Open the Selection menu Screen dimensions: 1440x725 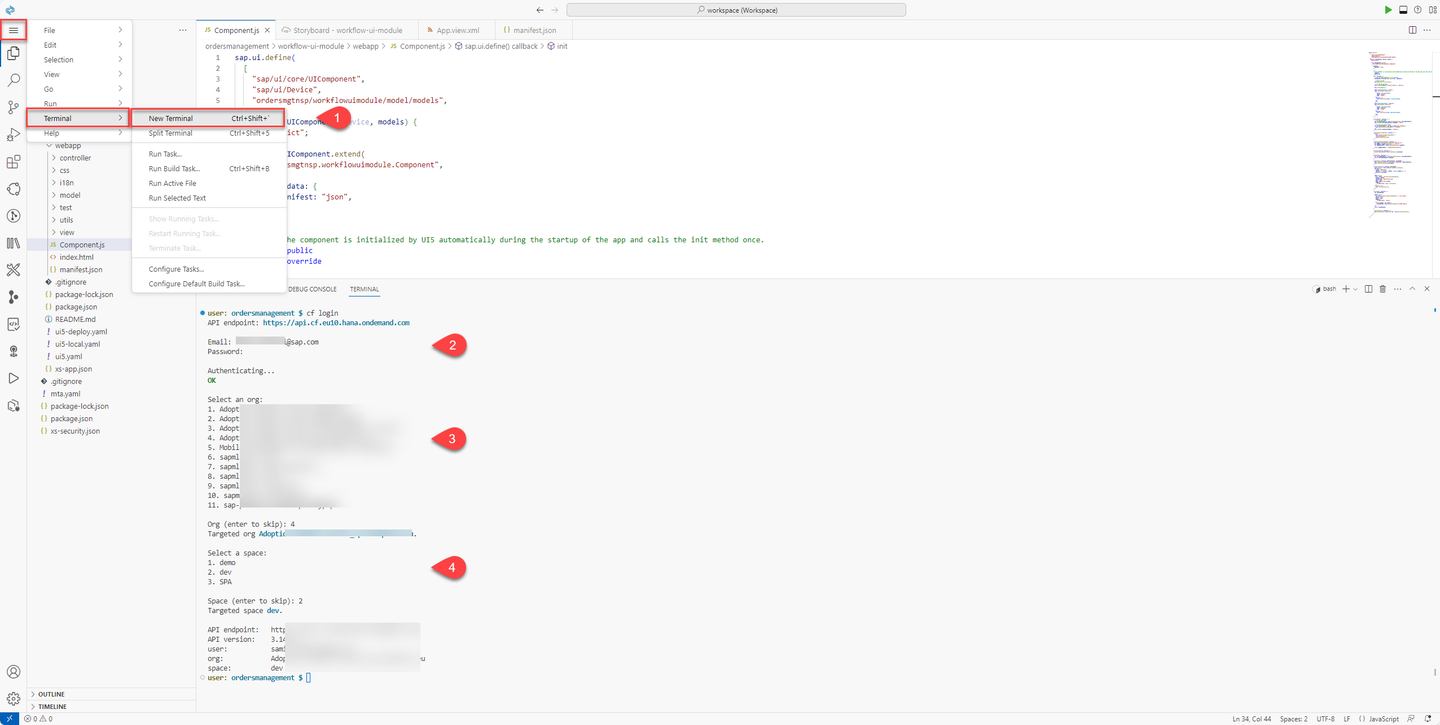pos(81,60)
